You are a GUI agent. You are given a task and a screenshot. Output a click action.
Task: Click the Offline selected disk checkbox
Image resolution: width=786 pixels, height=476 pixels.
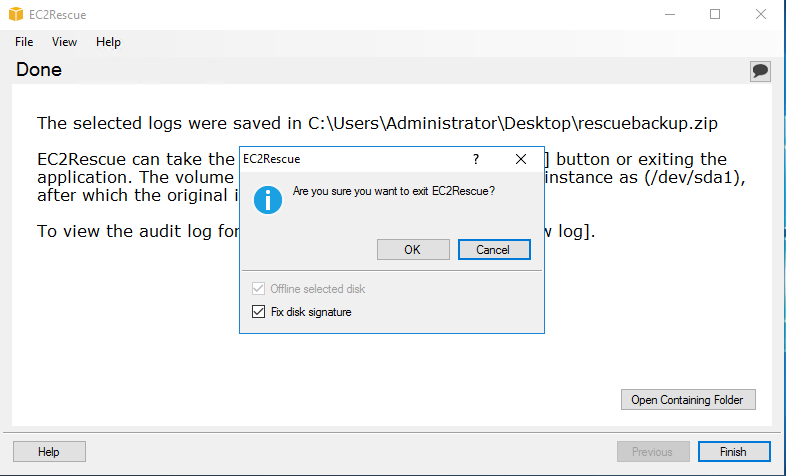pos(258,289)
